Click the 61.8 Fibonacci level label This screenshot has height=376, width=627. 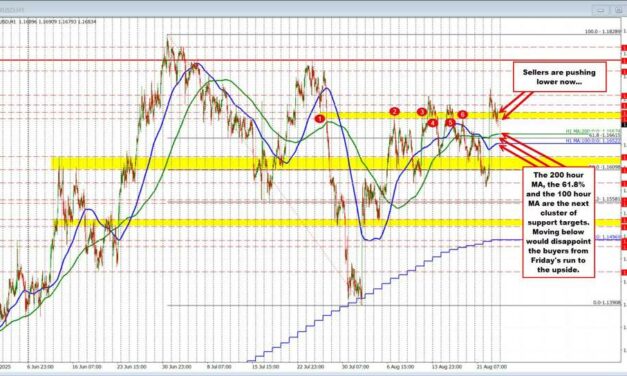tap(605, 136)
